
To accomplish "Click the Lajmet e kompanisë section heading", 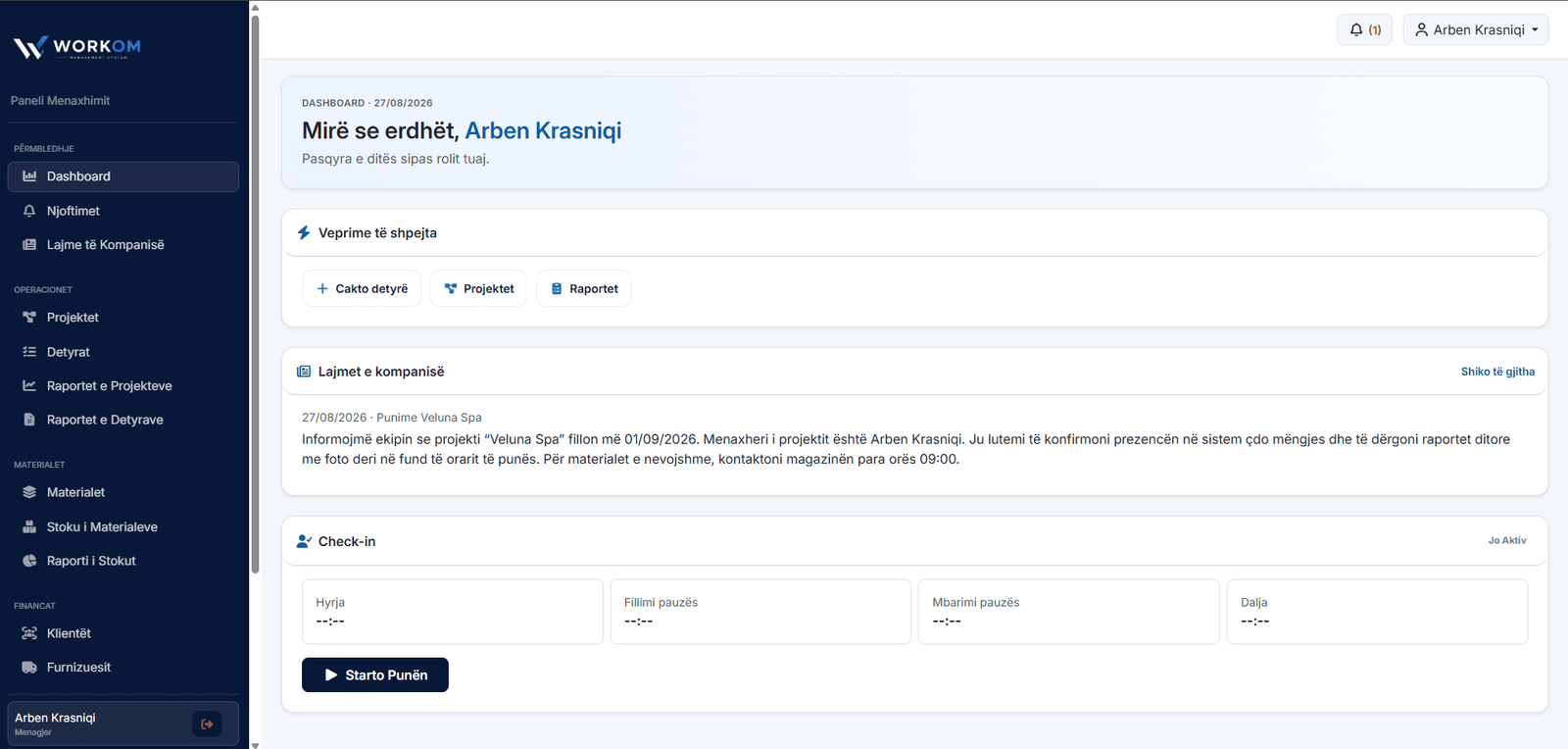I will [381, 372].
